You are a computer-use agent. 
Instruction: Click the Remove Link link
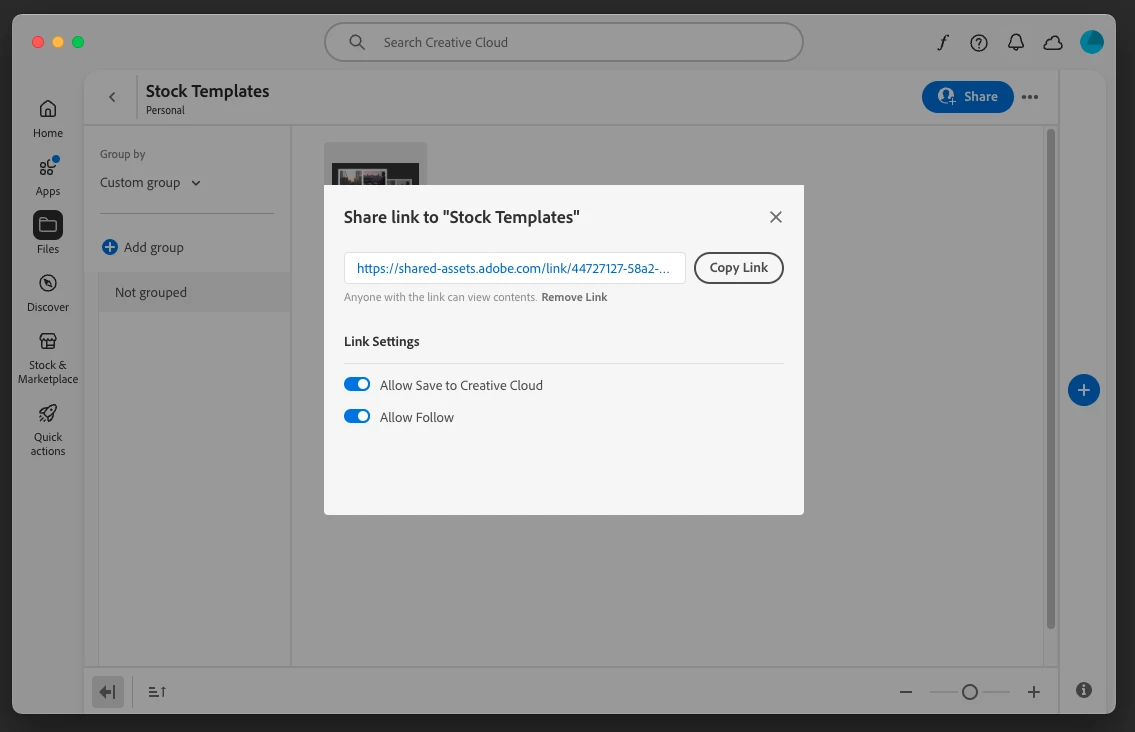click(x=574, y=297)
